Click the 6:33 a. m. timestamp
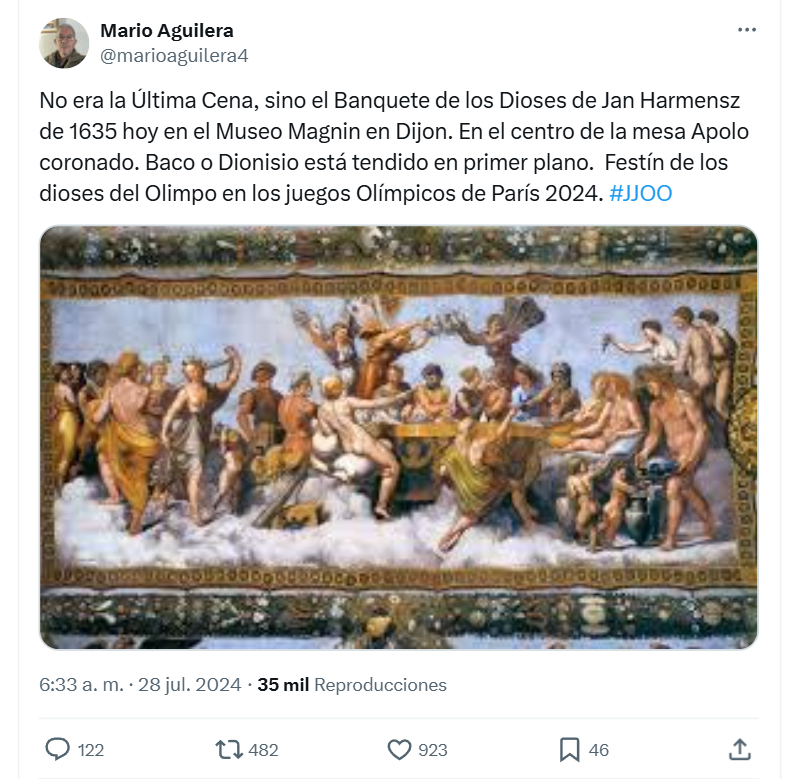The image size is (799, 779). point(82,685)
